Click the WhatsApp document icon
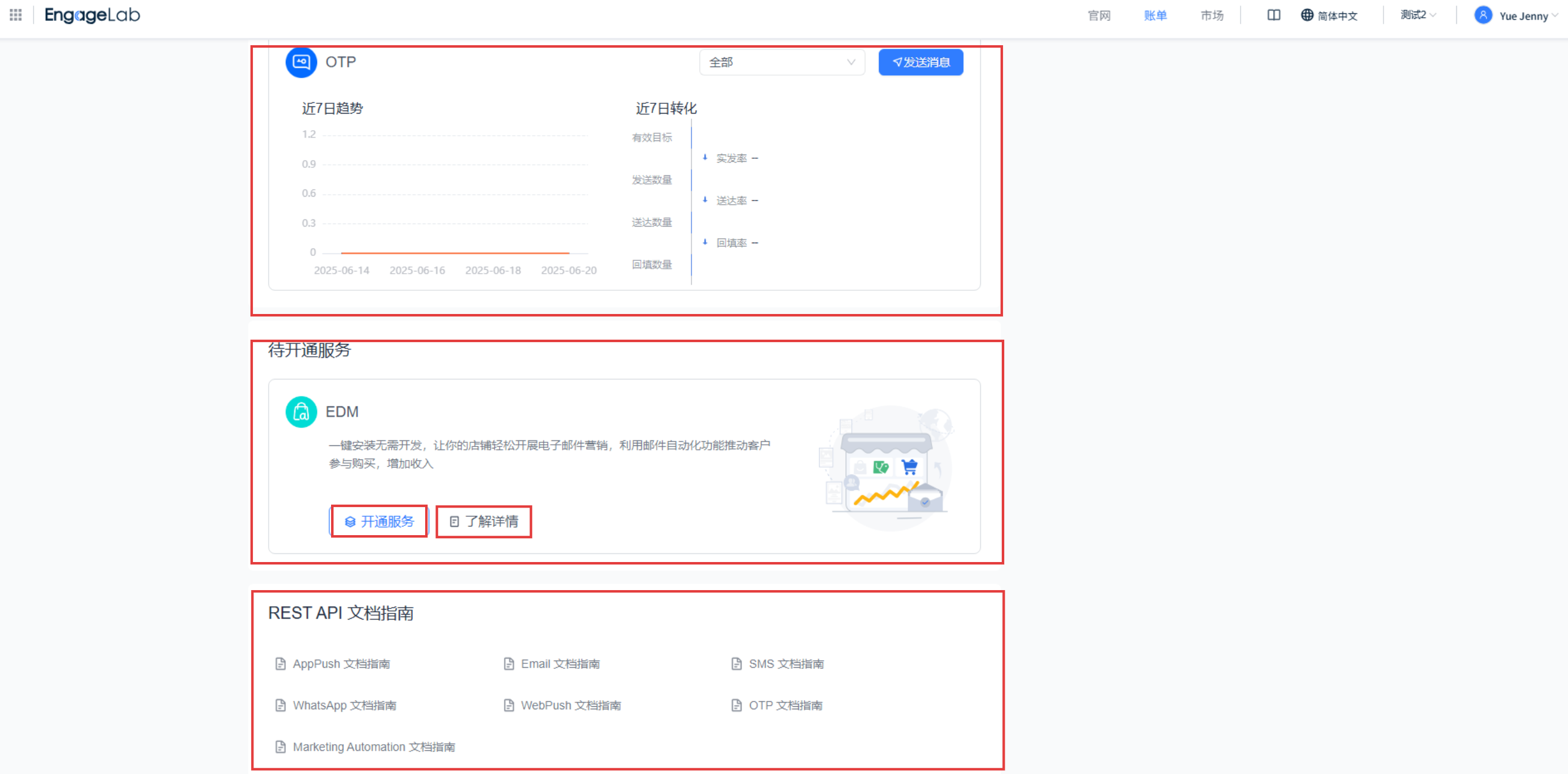Screen dimensions: 1568x774 280,706
